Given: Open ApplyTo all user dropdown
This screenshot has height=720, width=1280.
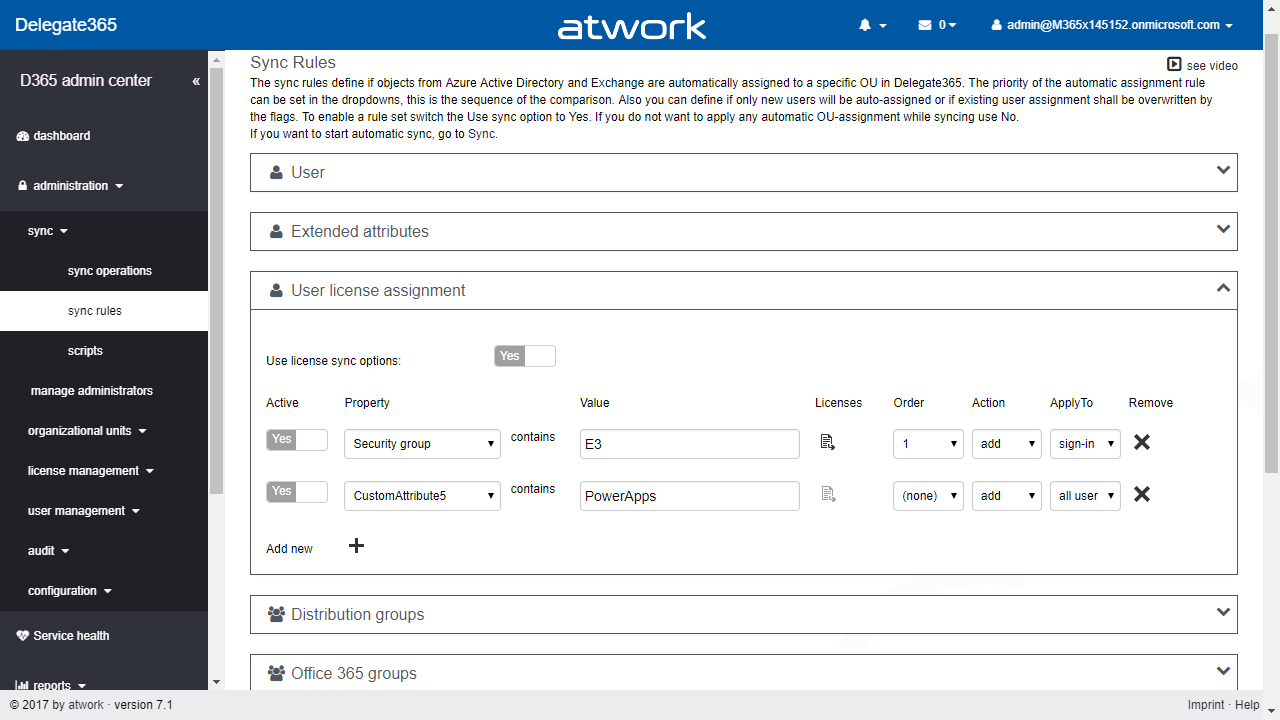Looking at the screenshot, I should pyautogui.click(x=1085, y=496).
